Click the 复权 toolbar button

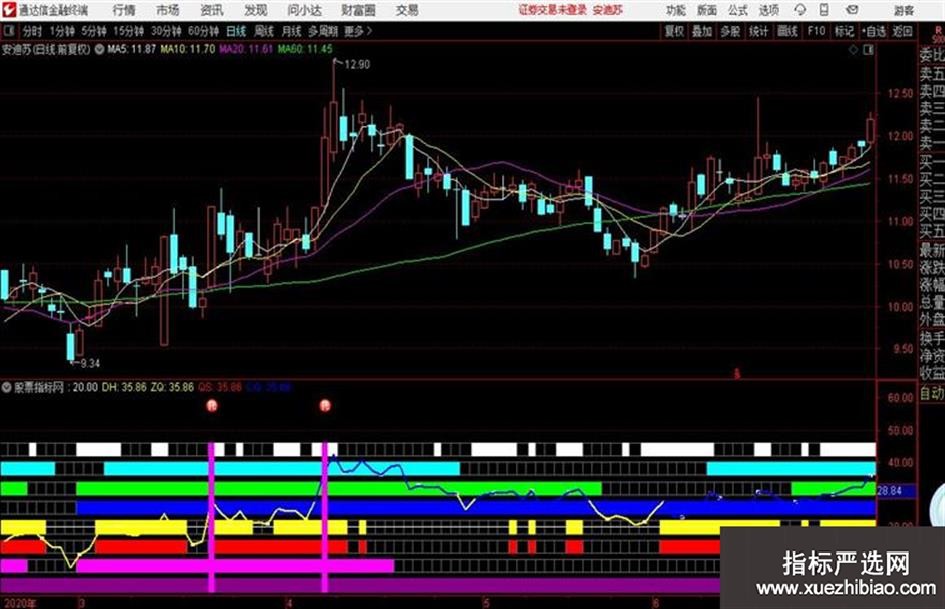point(674,31)
